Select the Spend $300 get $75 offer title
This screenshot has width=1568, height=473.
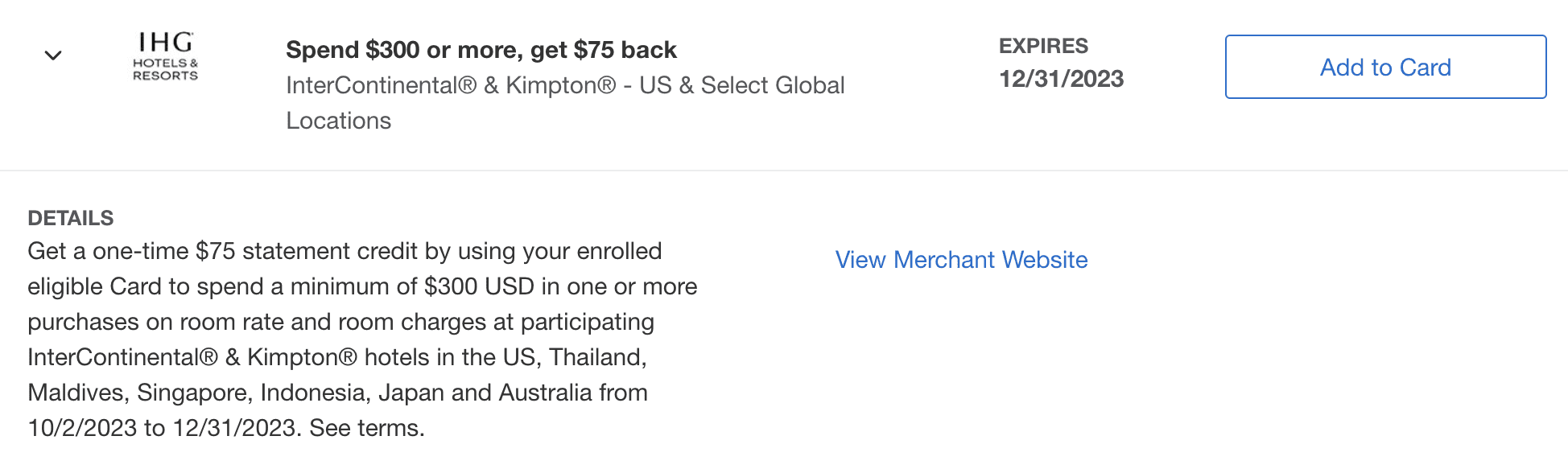(x=481, y=49)
